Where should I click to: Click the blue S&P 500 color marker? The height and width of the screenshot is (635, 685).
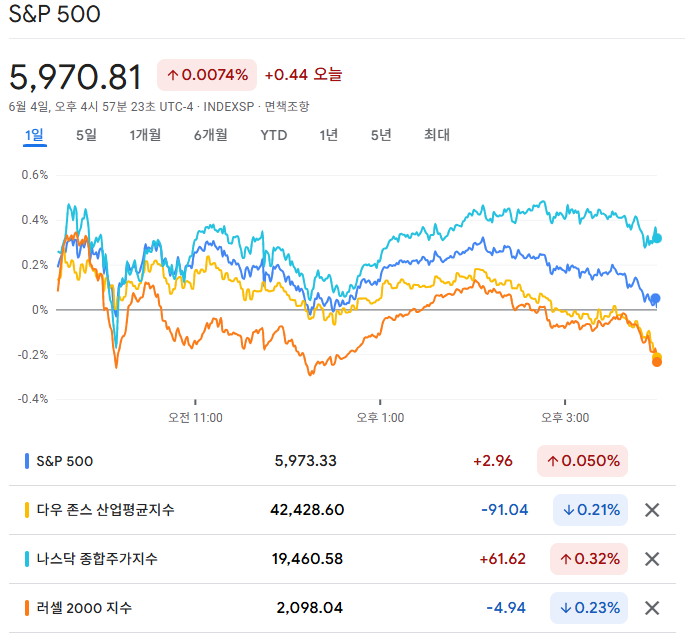[x=27, y=461]
